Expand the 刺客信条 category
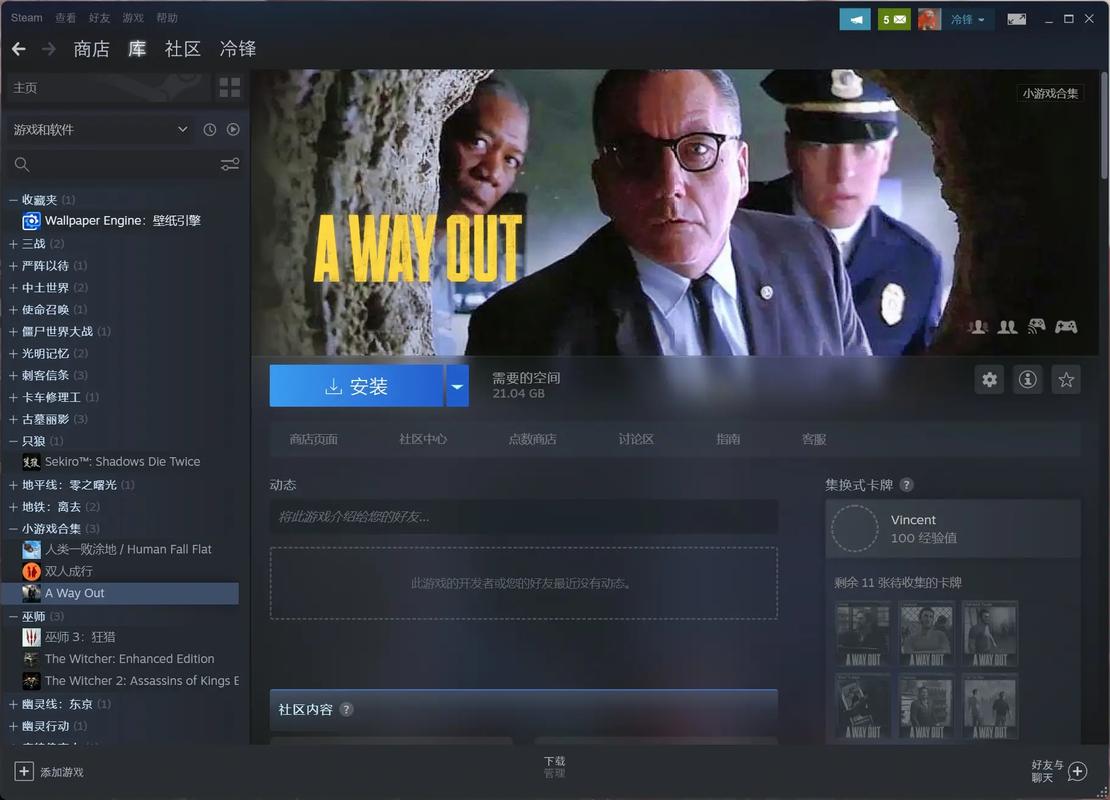The height and width of the screenshot is (800, 1110). click(x=13, y=376)
